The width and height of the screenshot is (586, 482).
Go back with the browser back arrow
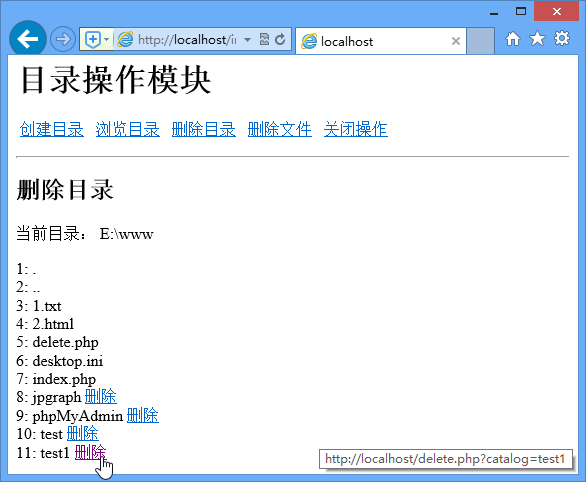[28, 39]
